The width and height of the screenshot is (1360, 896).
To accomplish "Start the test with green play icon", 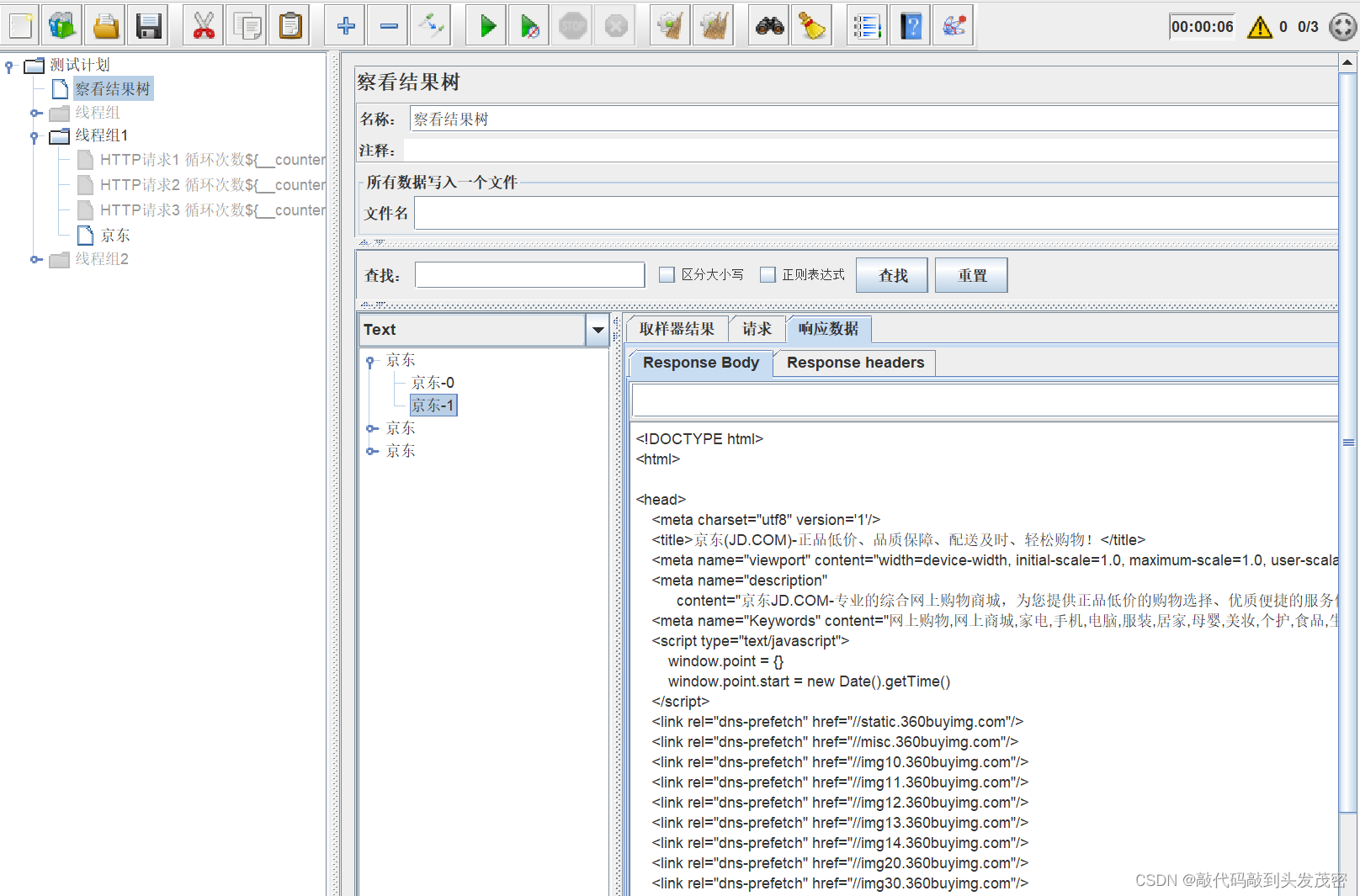I will [x=487, y=26].
